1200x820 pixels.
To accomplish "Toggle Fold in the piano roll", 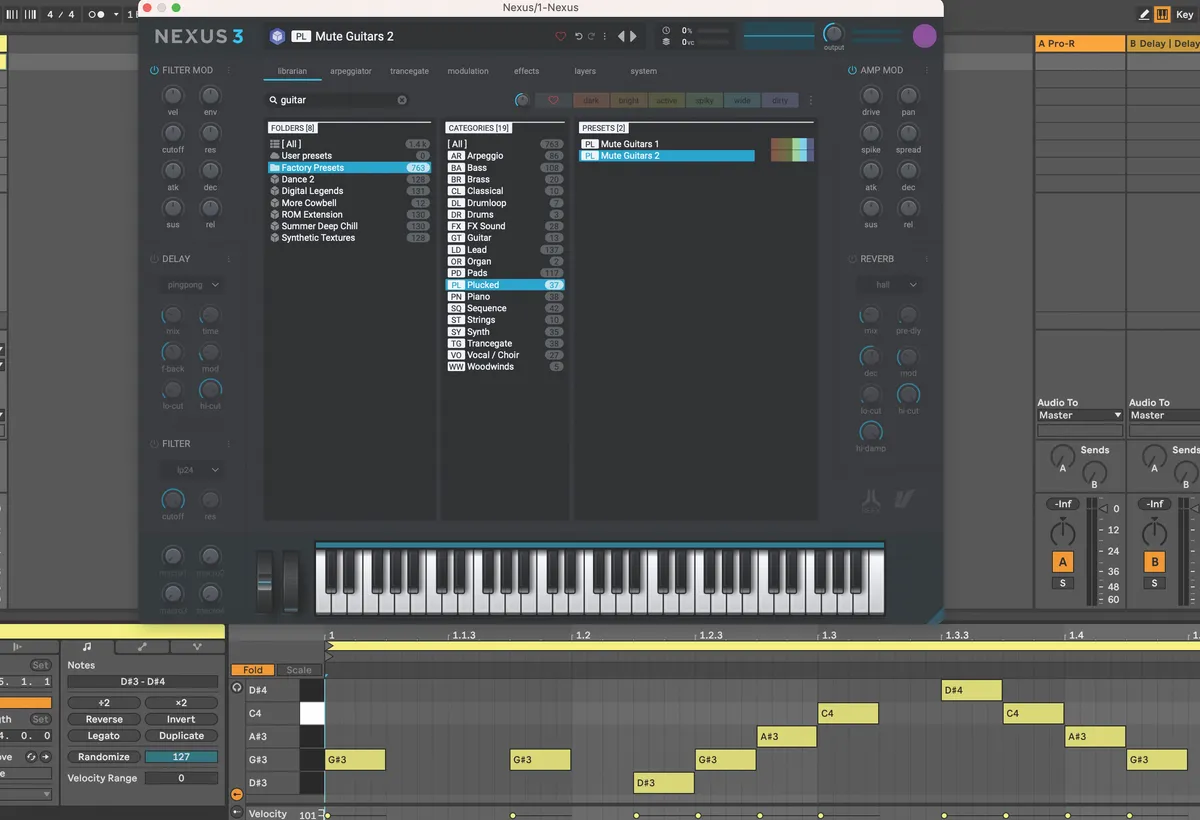I will 253,670.
